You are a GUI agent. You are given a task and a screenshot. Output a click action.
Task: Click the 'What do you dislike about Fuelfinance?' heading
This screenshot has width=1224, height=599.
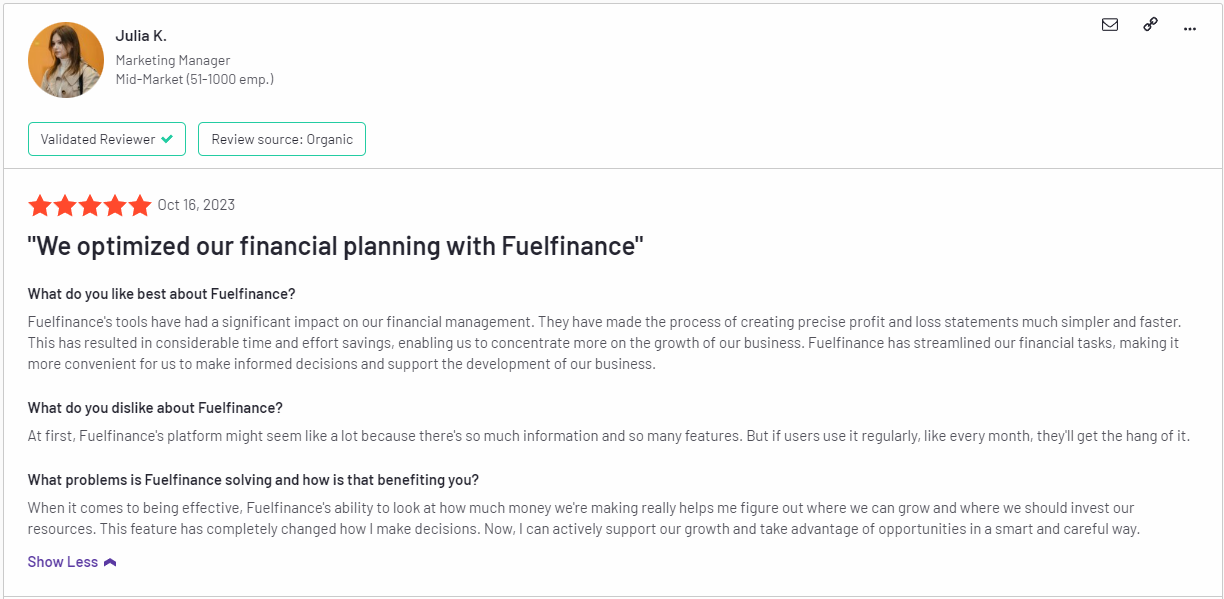(x=155, y=408)
